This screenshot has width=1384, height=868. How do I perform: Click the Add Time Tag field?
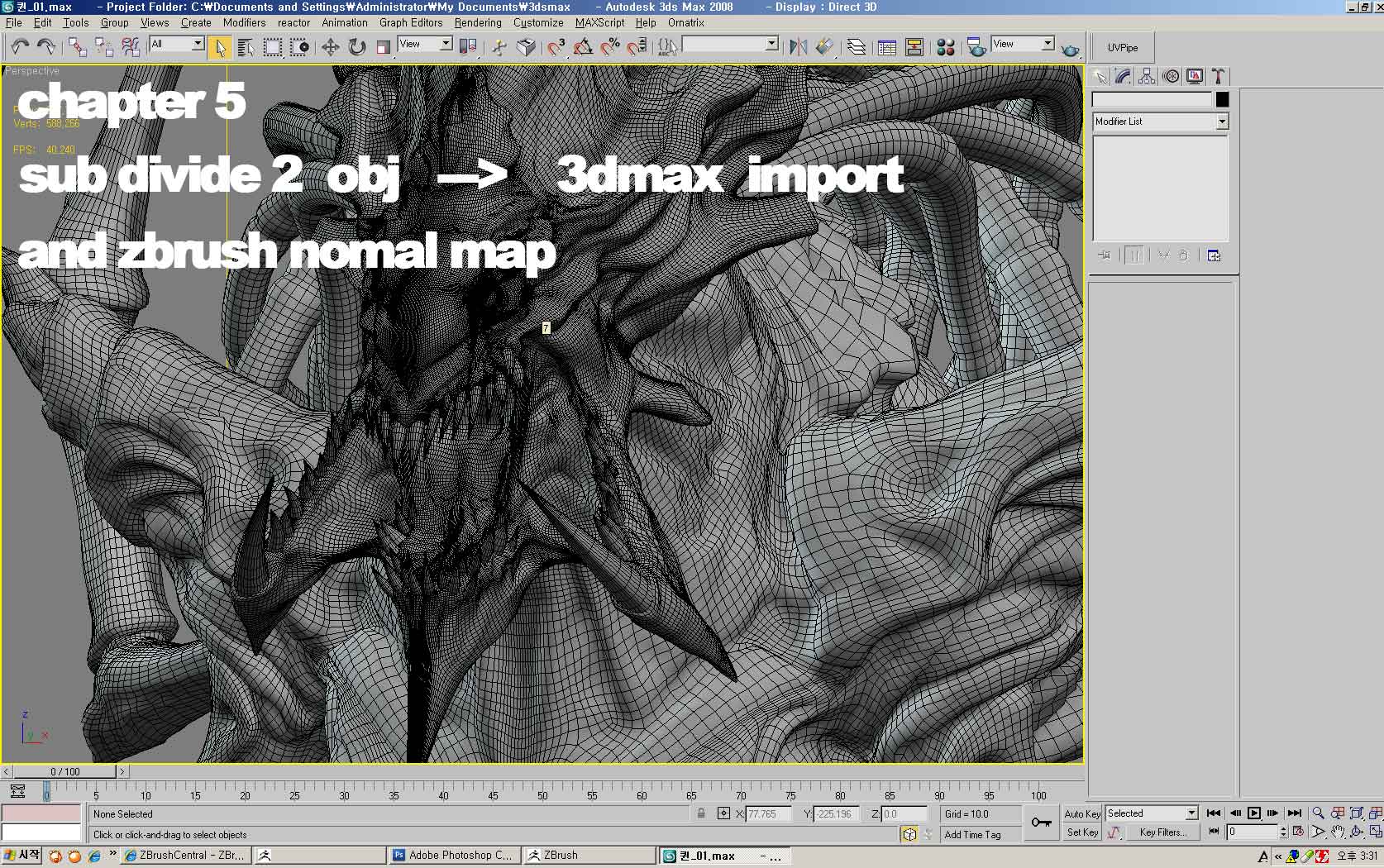point(981,835)
